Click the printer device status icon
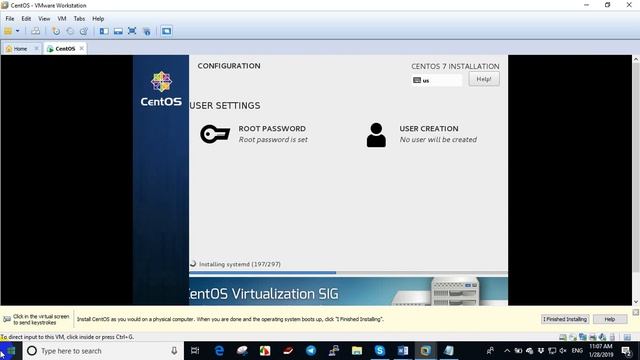 (x=593, y=337)
